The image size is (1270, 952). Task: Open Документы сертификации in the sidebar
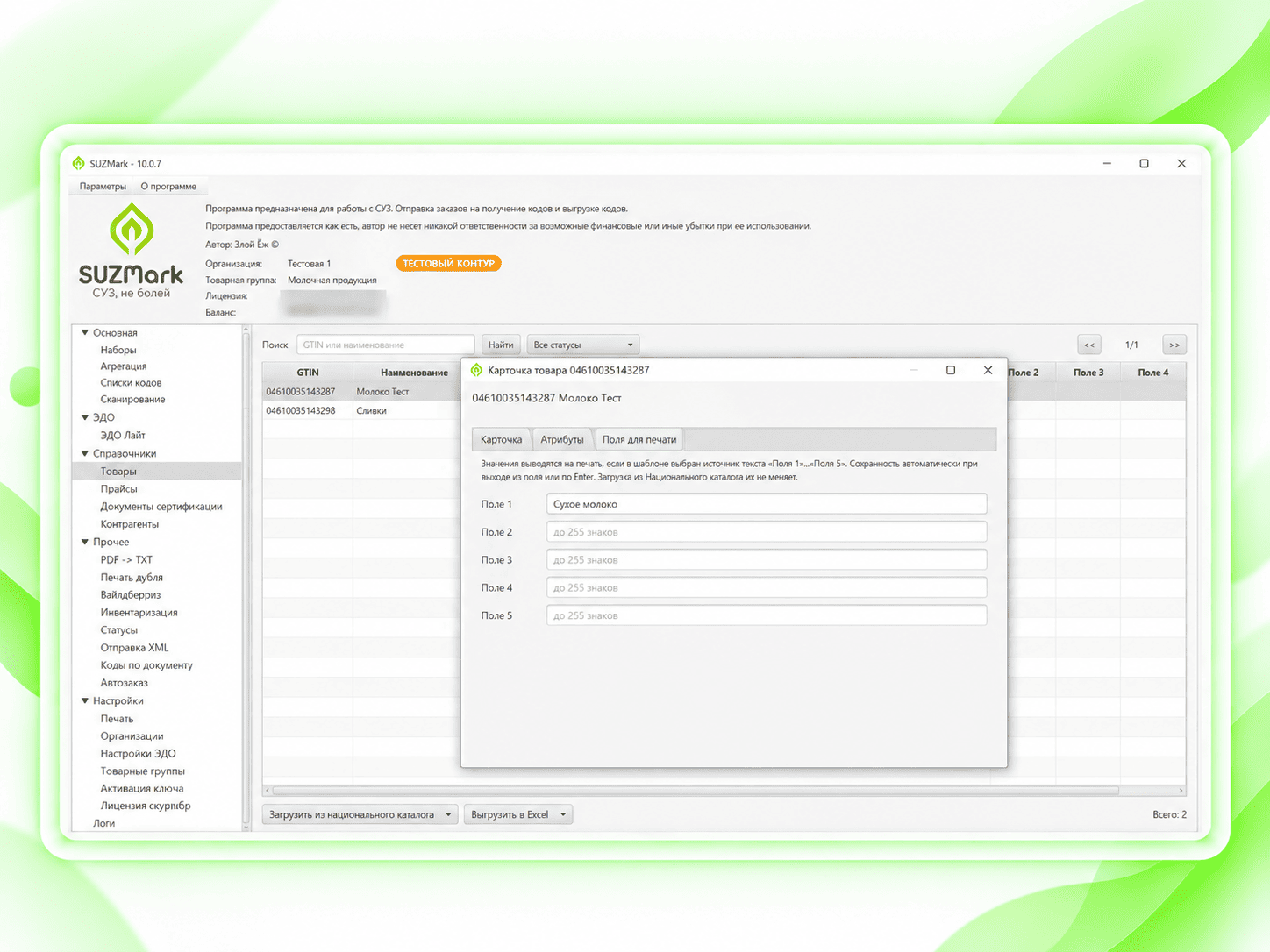161,507
